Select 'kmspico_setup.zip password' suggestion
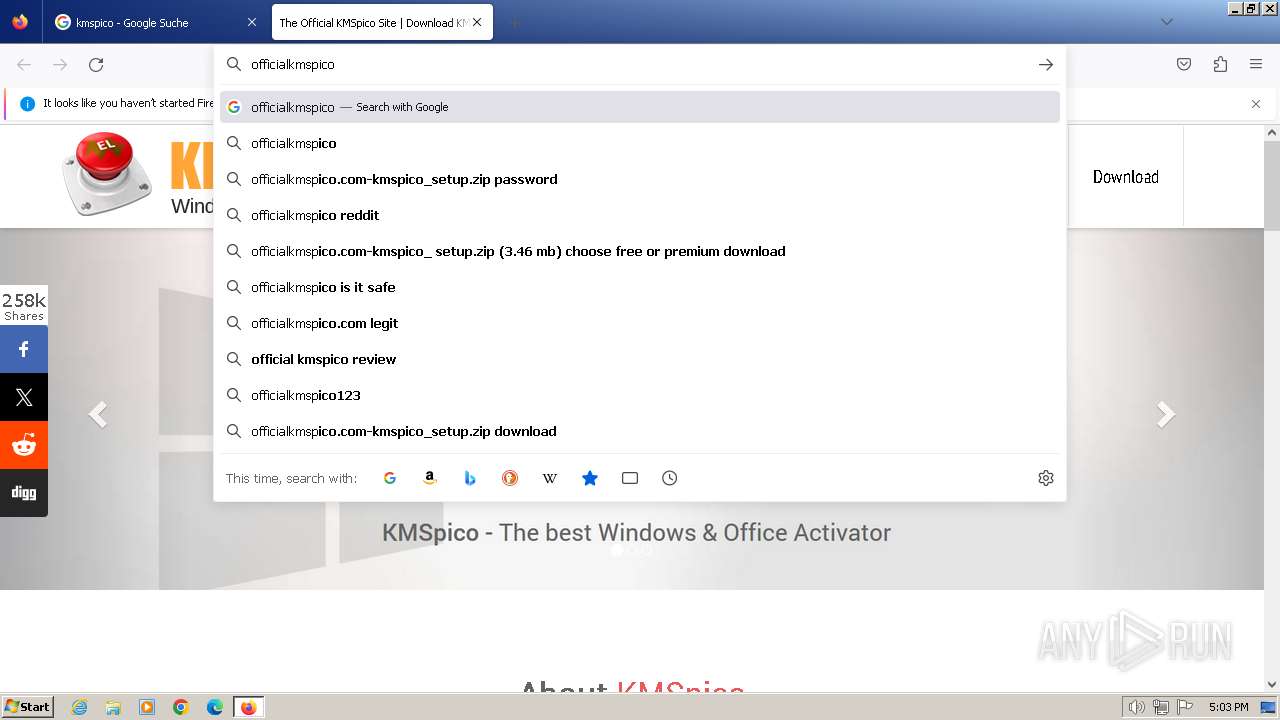The image size is (1280, 720). (640, 179)
